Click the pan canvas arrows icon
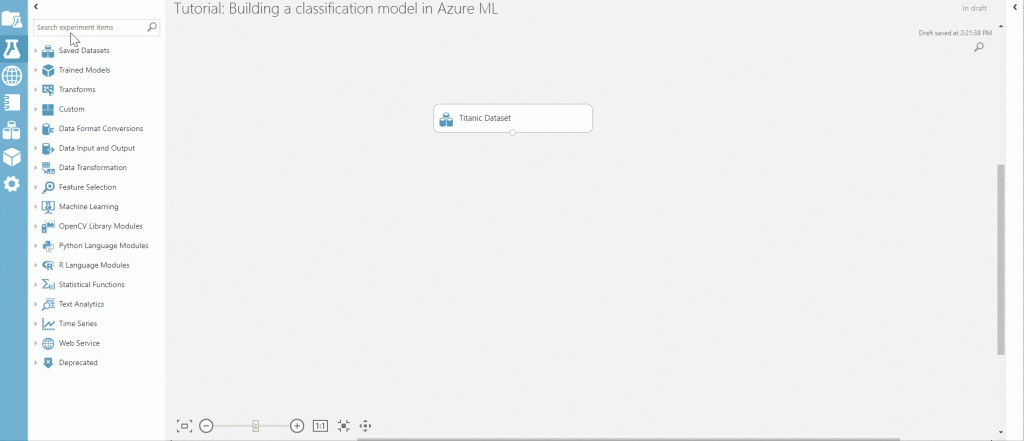The height and width of the screenshot is (441, 1024). (365, 426)
